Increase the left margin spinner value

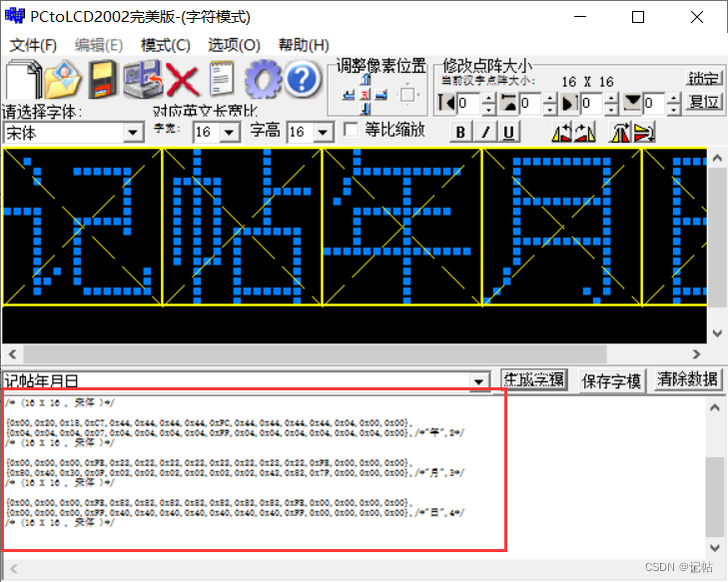[x=488, y=97]
